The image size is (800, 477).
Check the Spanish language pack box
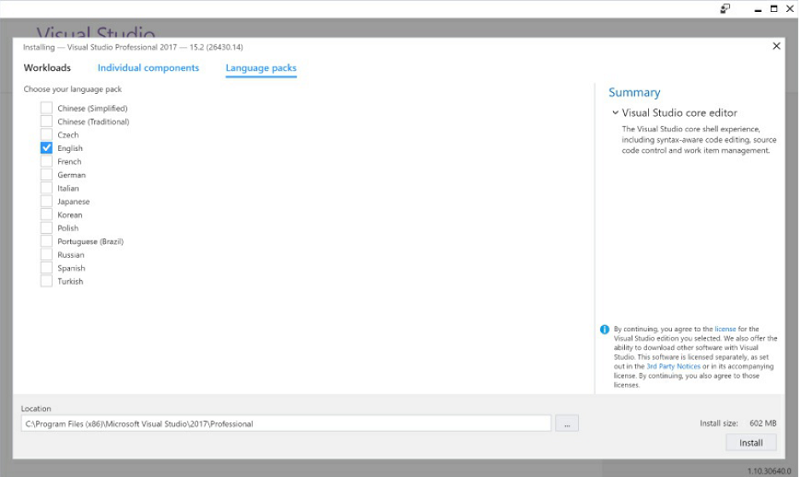(46, 267)
